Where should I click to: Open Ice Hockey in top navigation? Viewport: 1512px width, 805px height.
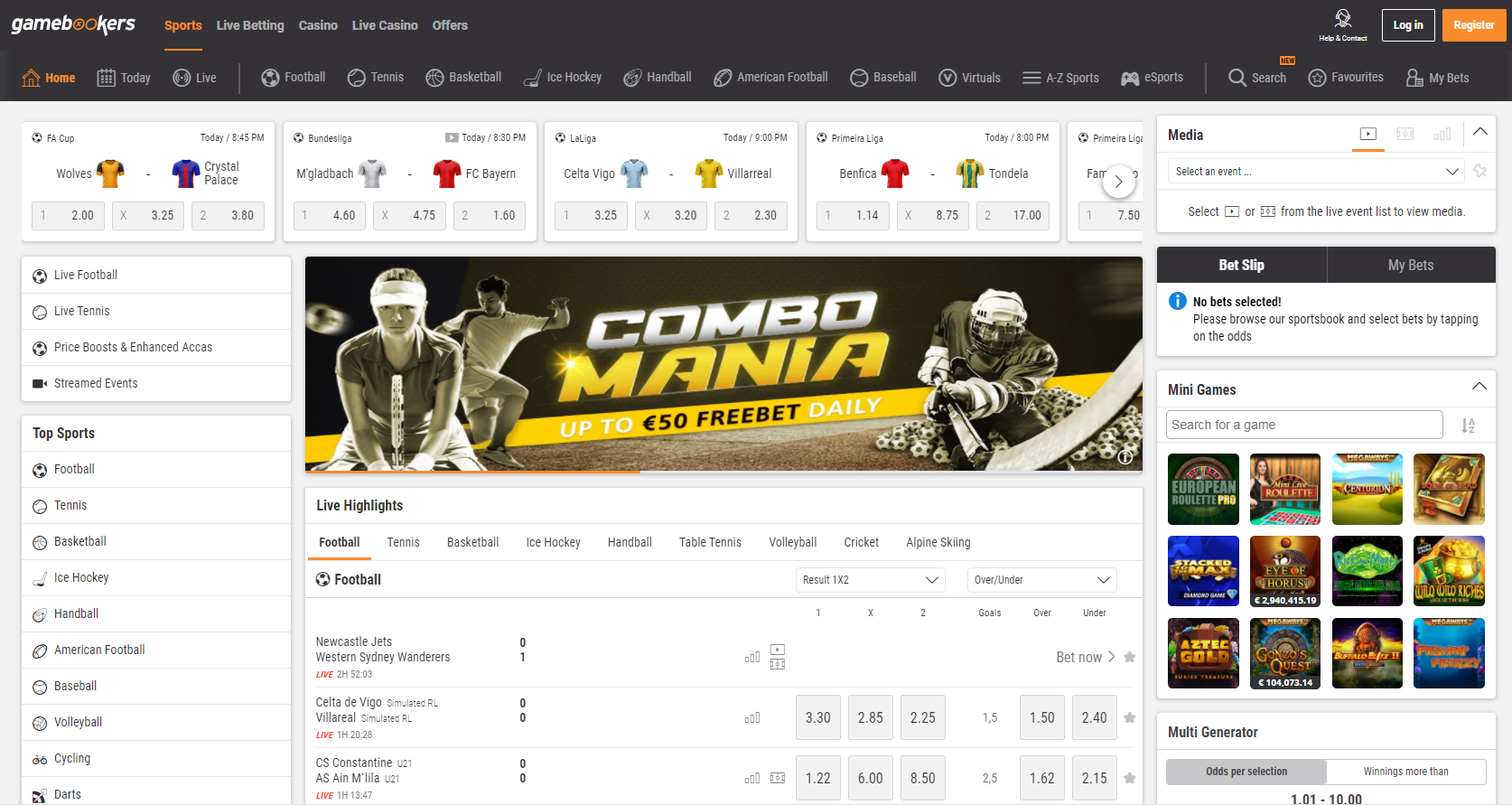pyautogui.click(x=562, y=78)
